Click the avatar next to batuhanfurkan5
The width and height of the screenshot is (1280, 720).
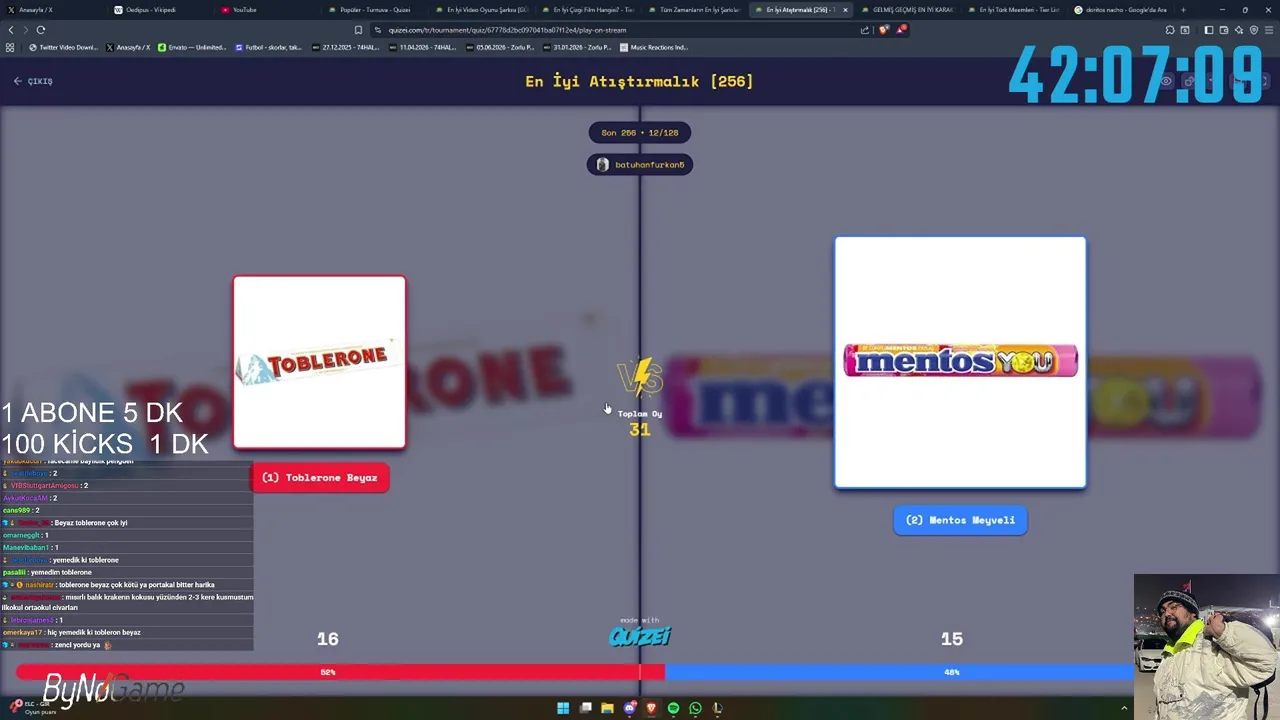pos(602,165)
